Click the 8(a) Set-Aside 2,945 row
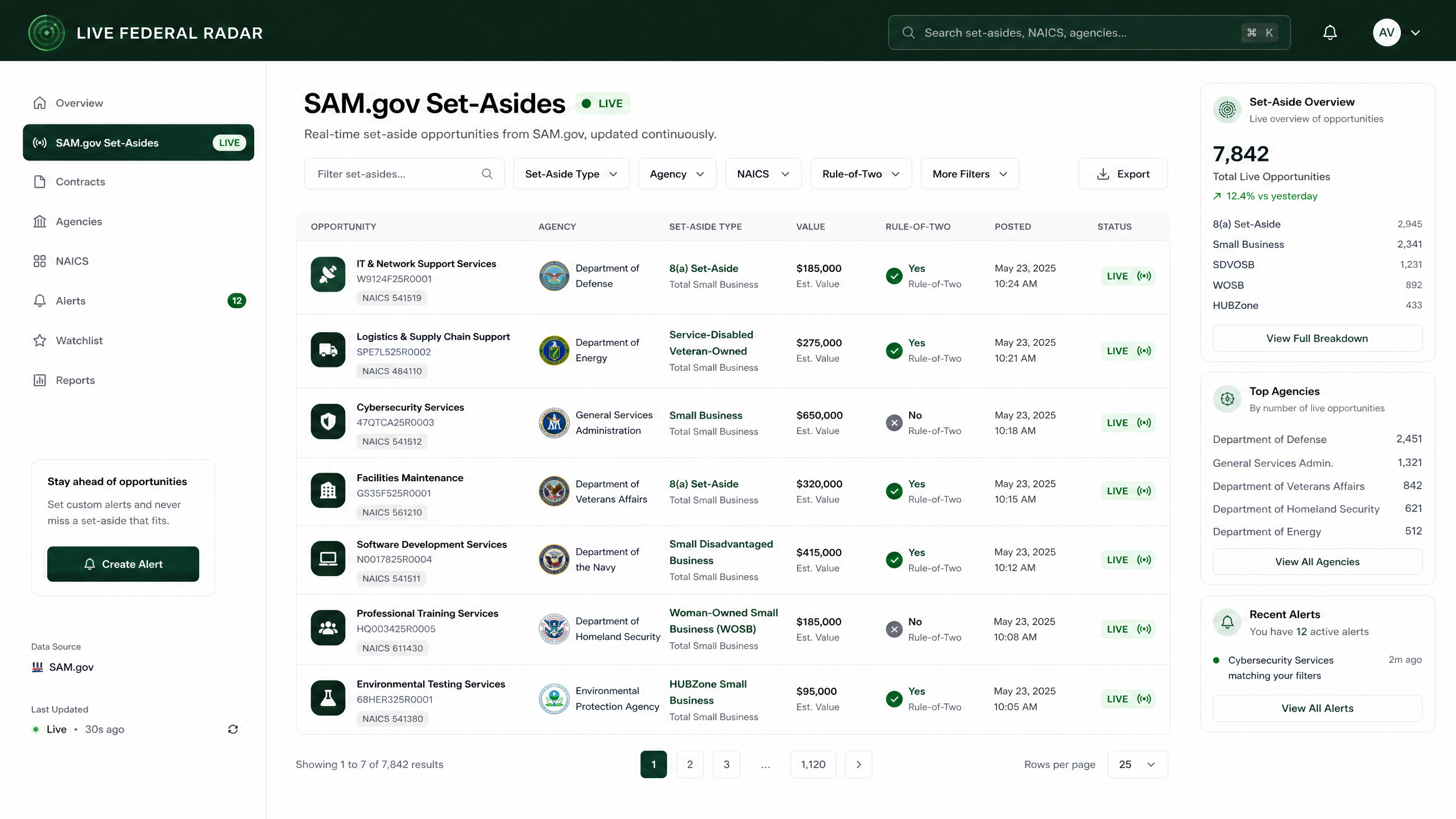Viewport: 1456px width, 819px height. 1317,224
